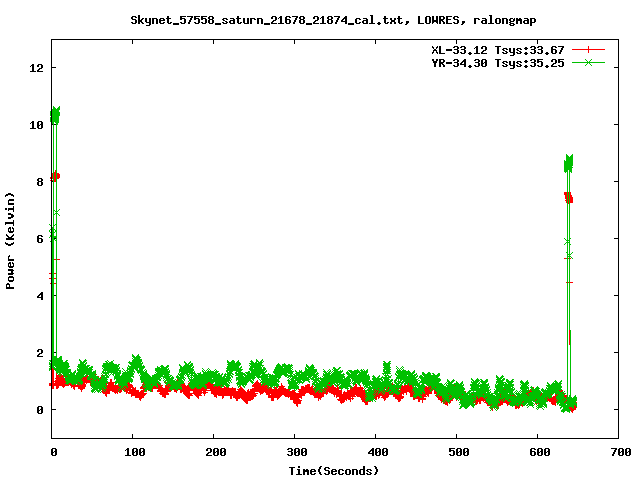Click x-axis tick label 200
The height and width of the screenshot is (480, 640).
click(x=216, y=452)
